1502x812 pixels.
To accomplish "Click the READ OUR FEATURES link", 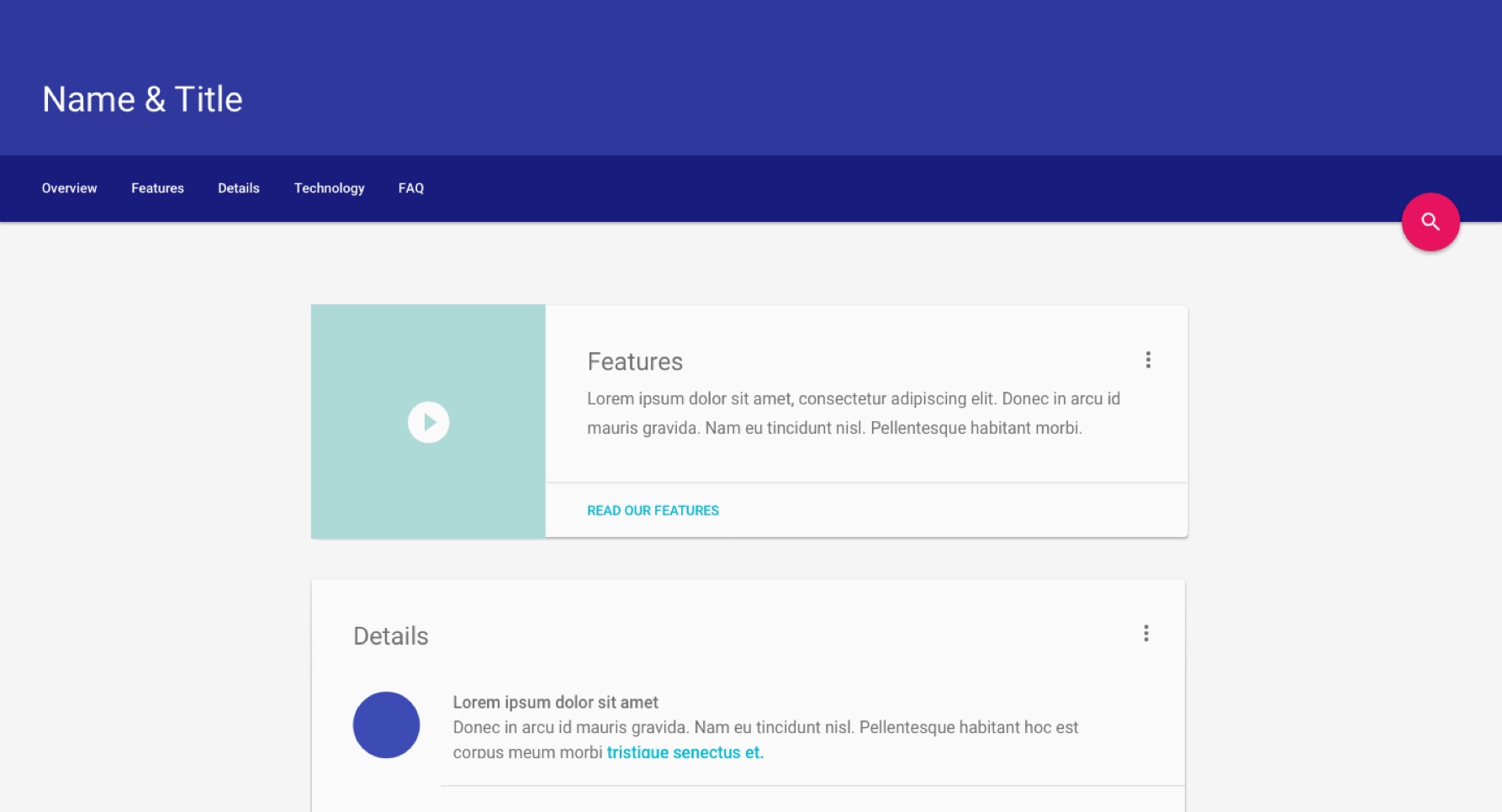I will tap(653, 509).
